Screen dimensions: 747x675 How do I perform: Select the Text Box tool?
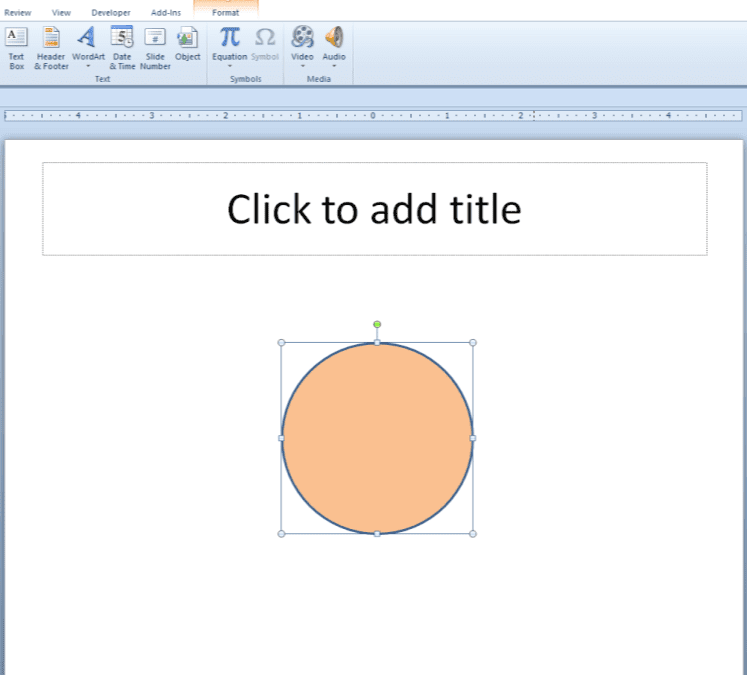[16, 47]
